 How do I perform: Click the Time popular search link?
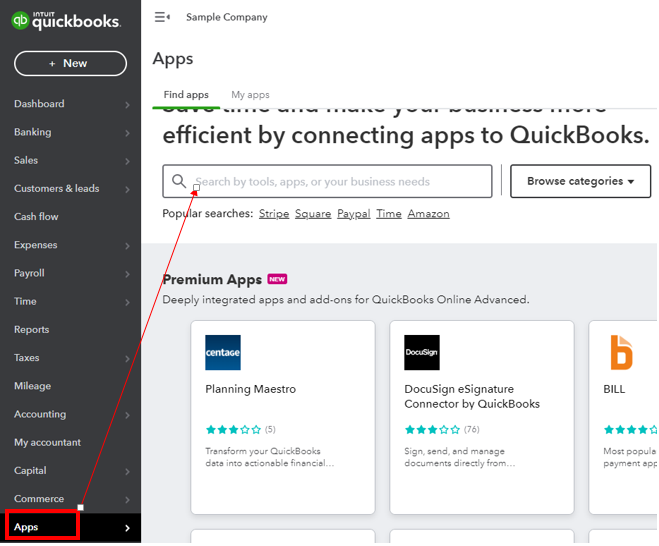pyautogui.click(x=389, y=214)
